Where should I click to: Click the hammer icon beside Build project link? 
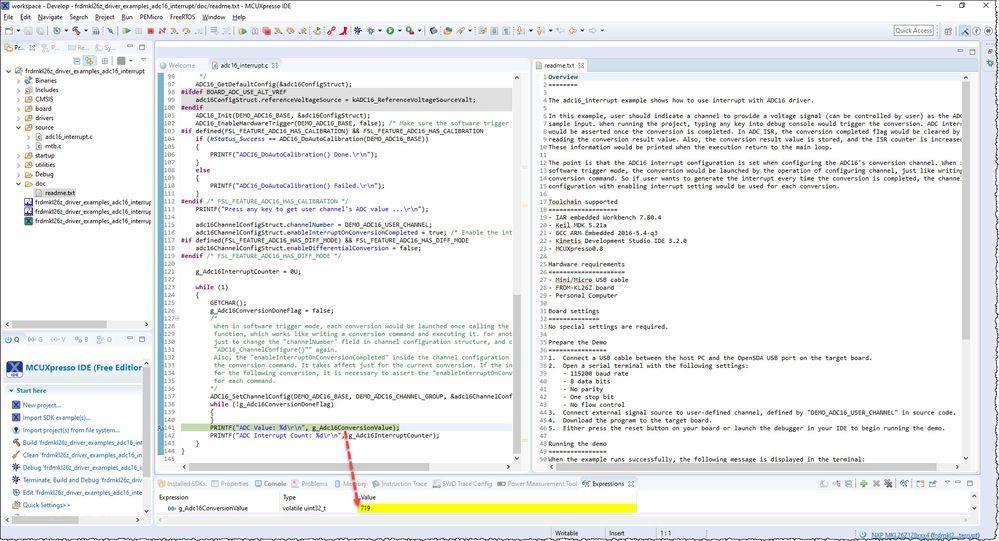[16, 442]
